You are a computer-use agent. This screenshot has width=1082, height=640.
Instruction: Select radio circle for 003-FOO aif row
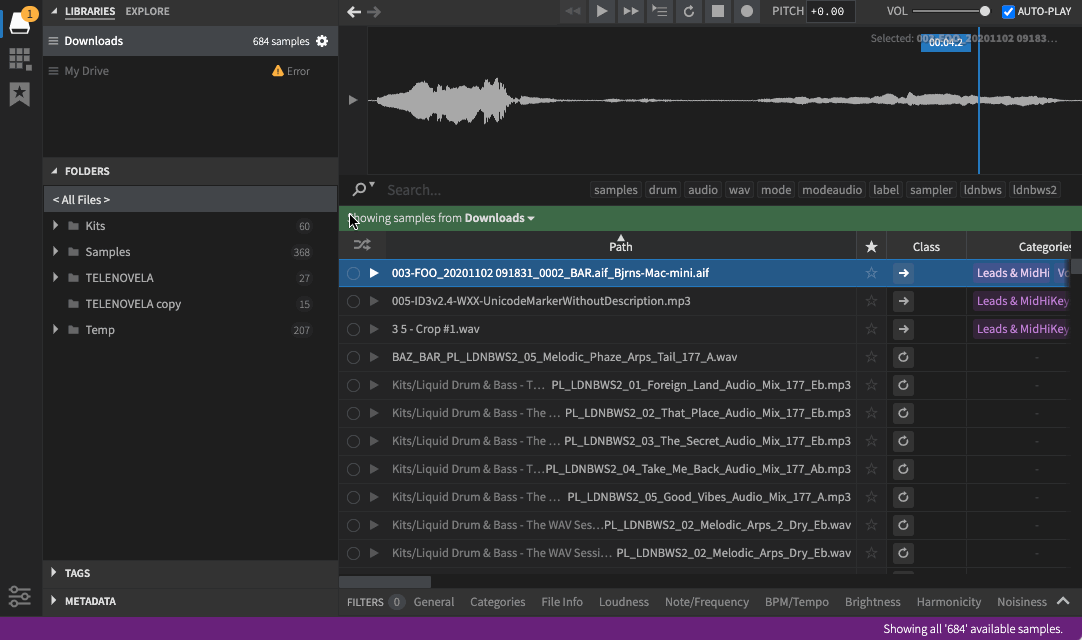coord(353,273)
